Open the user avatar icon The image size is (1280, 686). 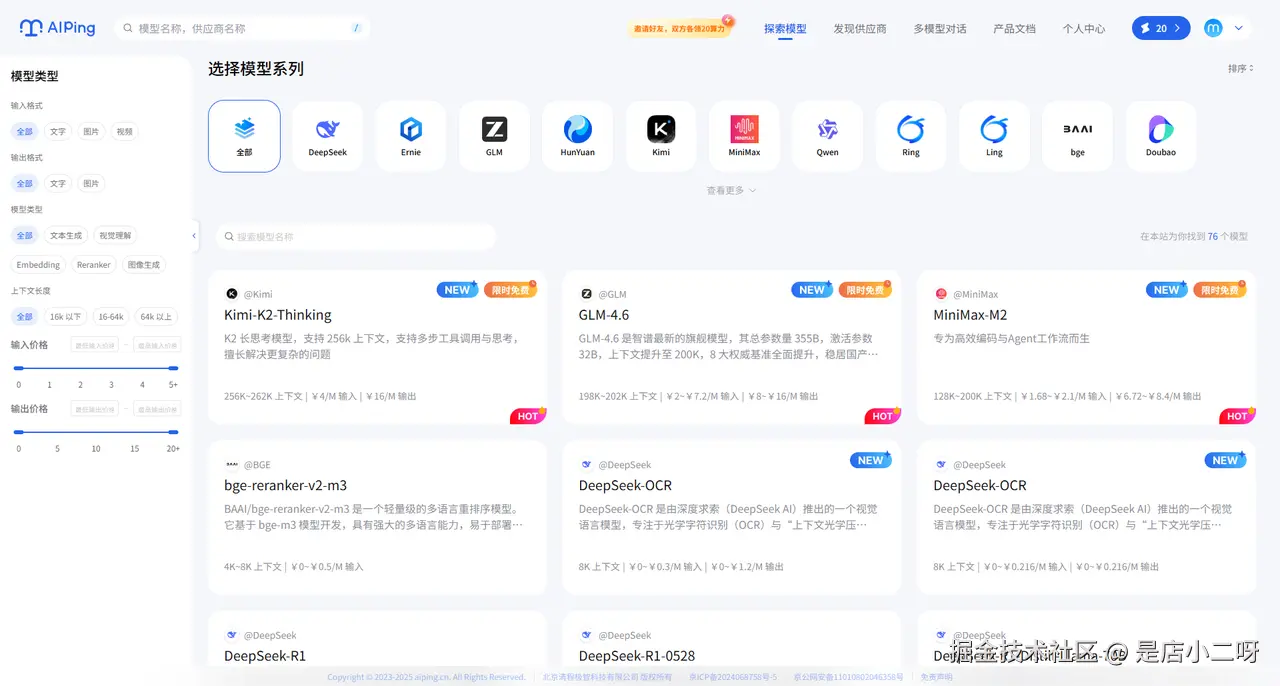[1213, 28]
